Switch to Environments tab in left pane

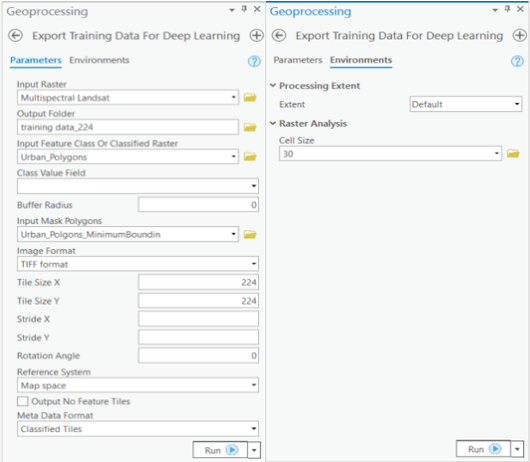pos(99,60)
